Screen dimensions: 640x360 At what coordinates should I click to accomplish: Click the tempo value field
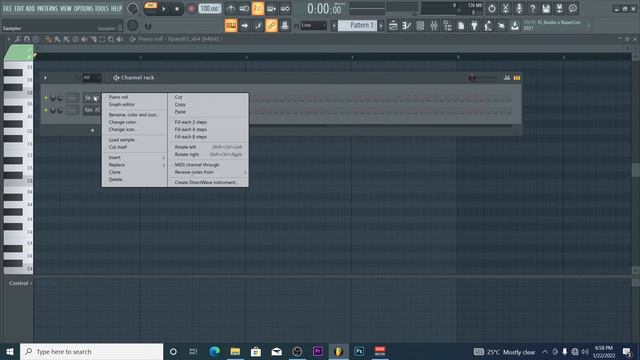tap(210, 9)
